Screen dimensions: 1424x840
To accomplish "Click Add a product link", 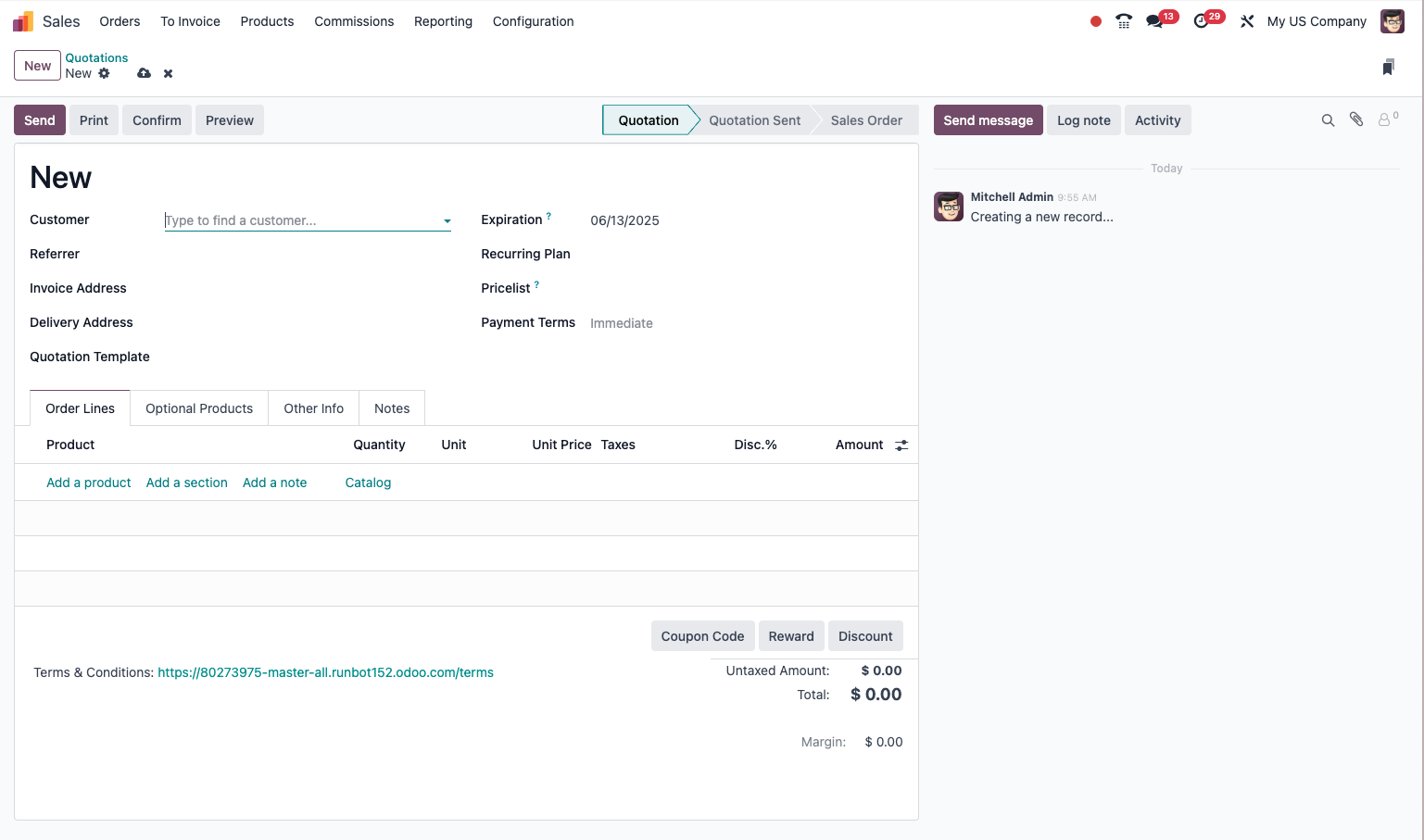I will pos(89,483).
